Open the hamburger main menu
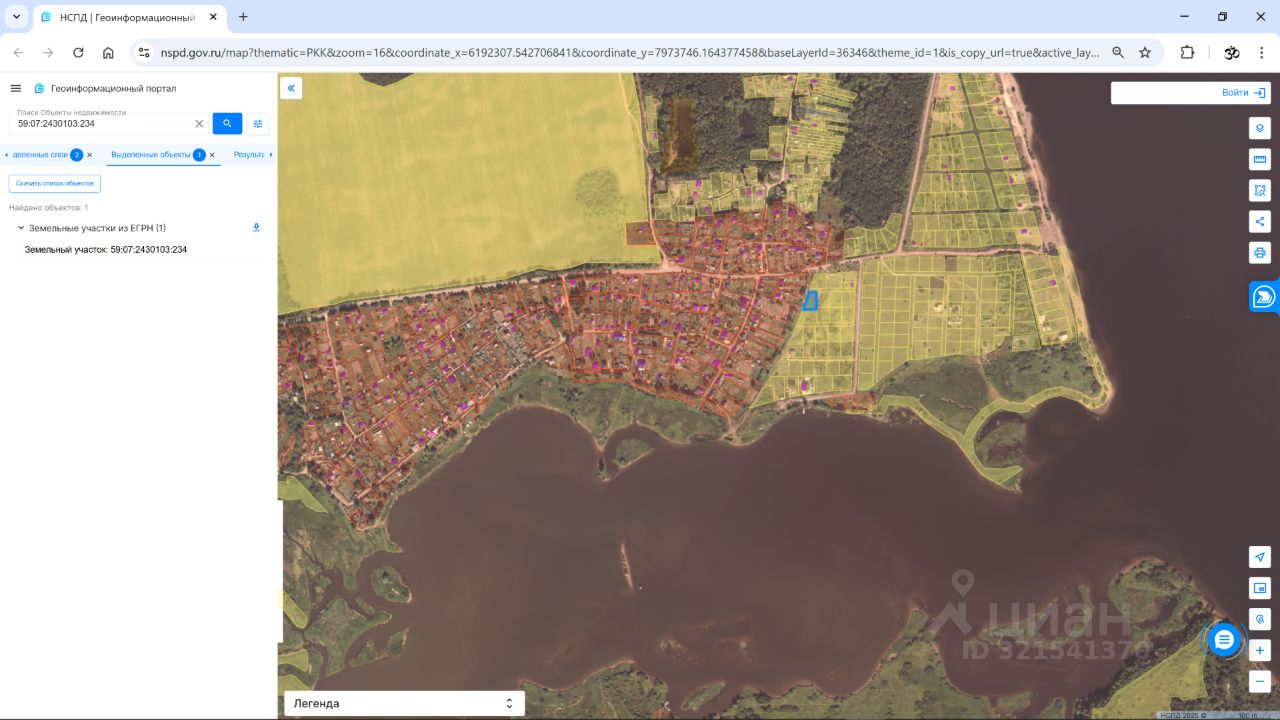Image resolution: width=1280 pixels, height=720 pixels. (x=15, y=88)
